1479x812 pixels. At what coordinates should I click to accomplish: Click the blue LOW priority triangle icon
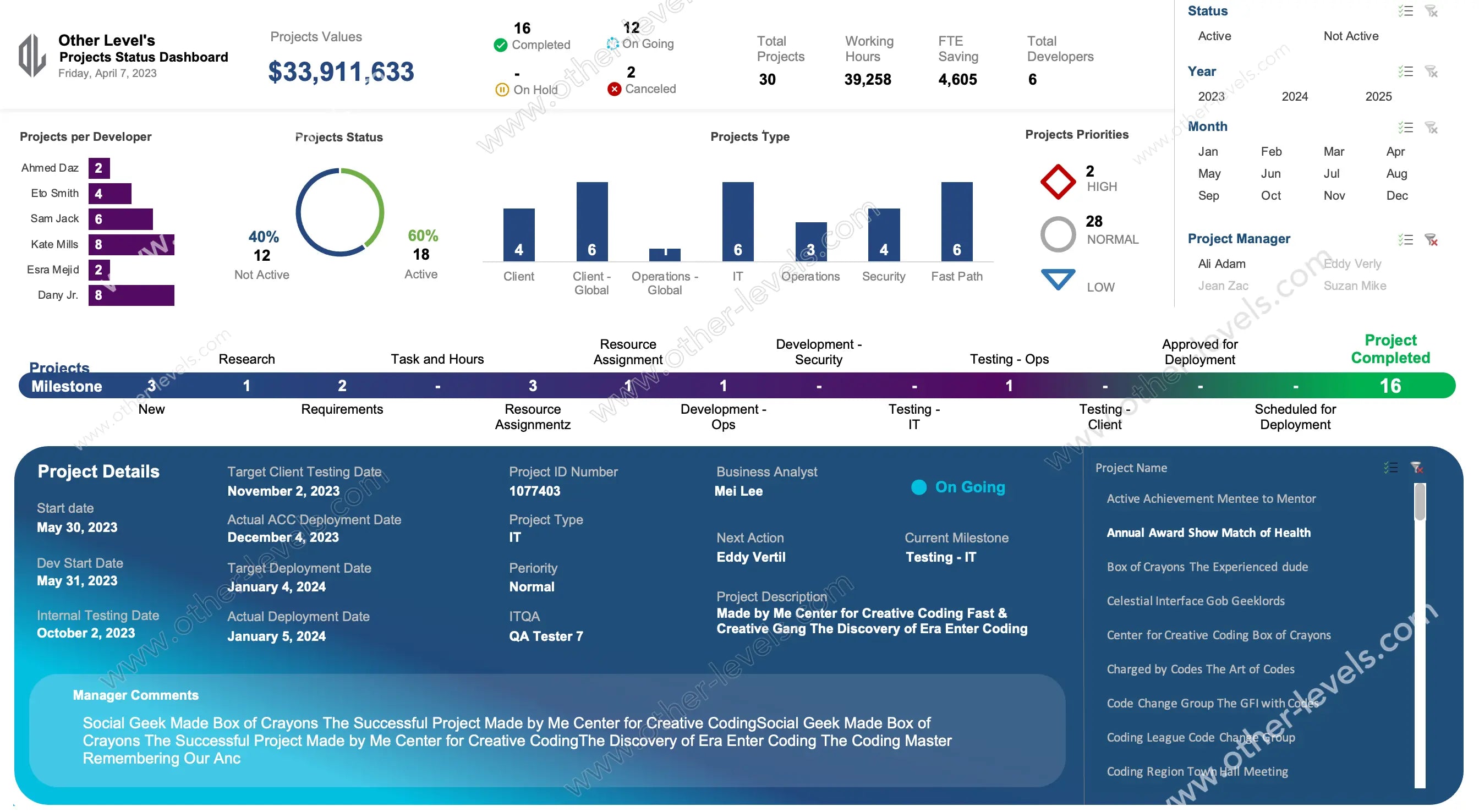(1058, 279)
